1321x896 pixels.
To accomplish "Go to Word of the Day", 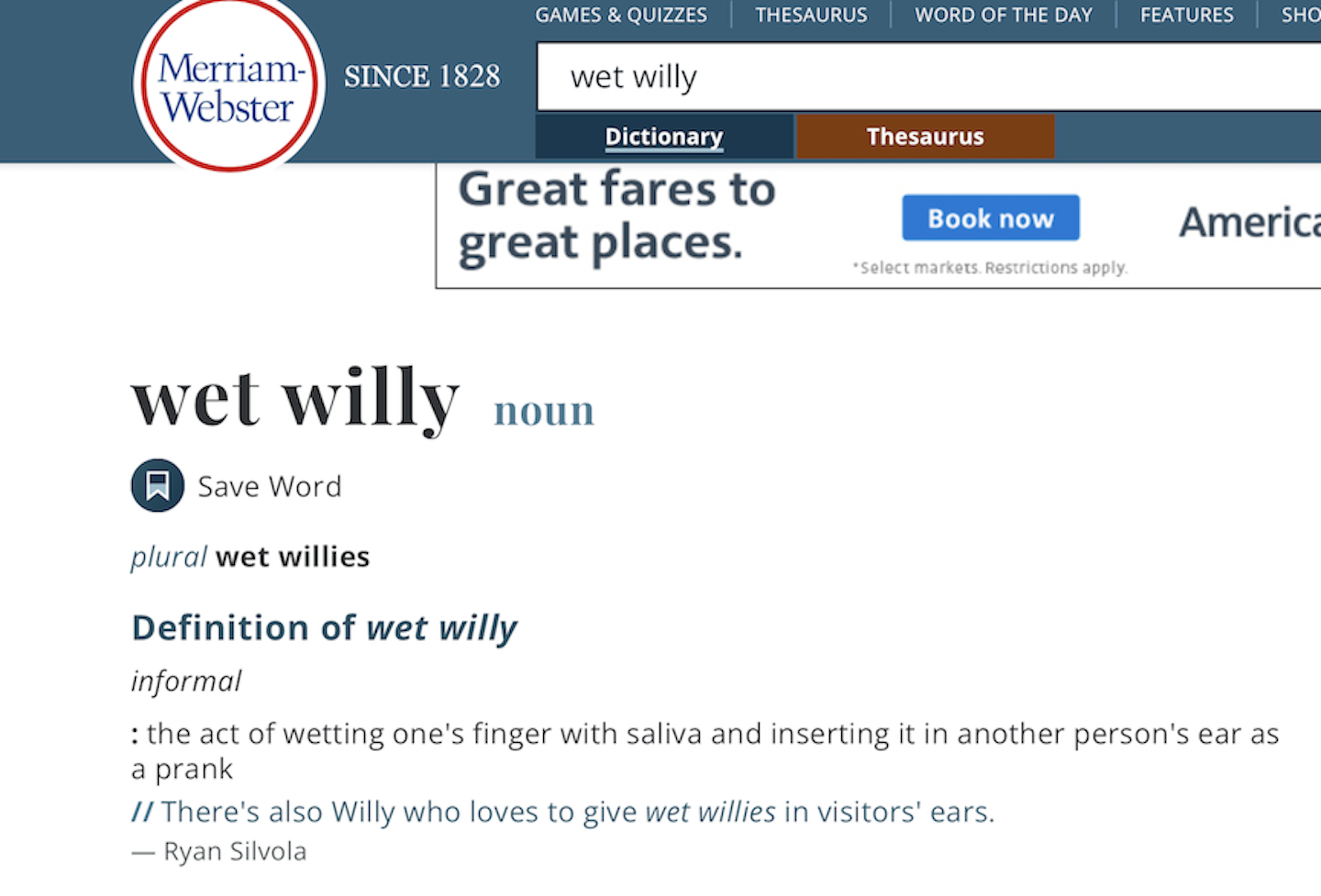I will tap(1004, 15).
